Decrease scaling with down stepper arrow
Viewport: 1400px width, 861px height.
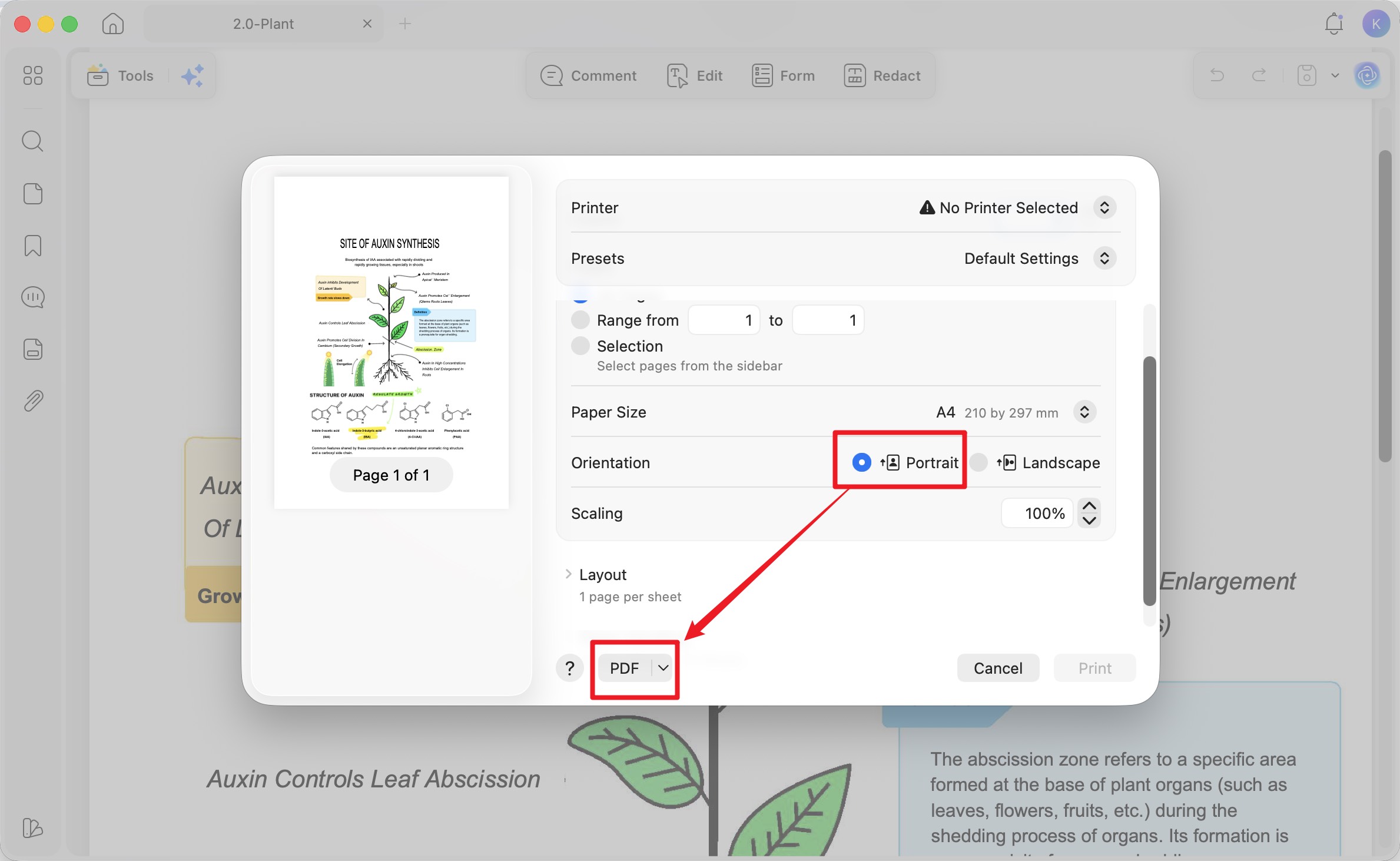coord(1089,521)
